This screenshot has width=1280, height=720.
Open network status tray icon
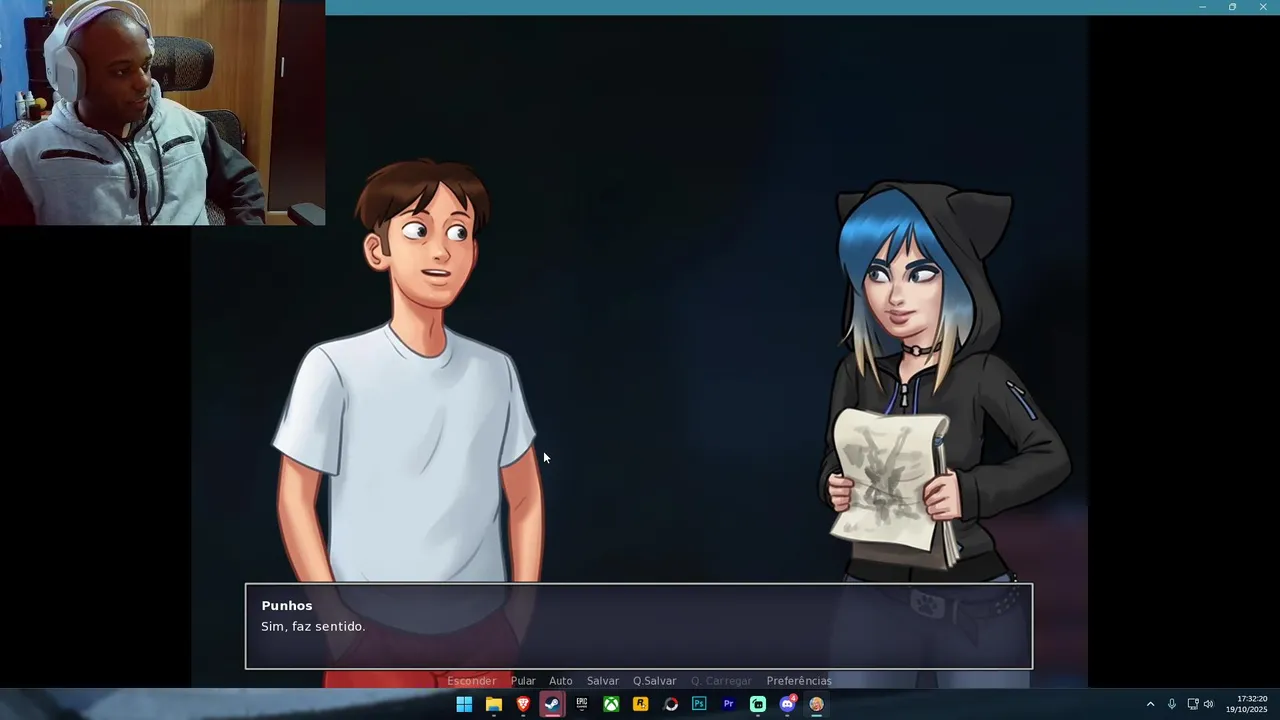[1192, 704]
